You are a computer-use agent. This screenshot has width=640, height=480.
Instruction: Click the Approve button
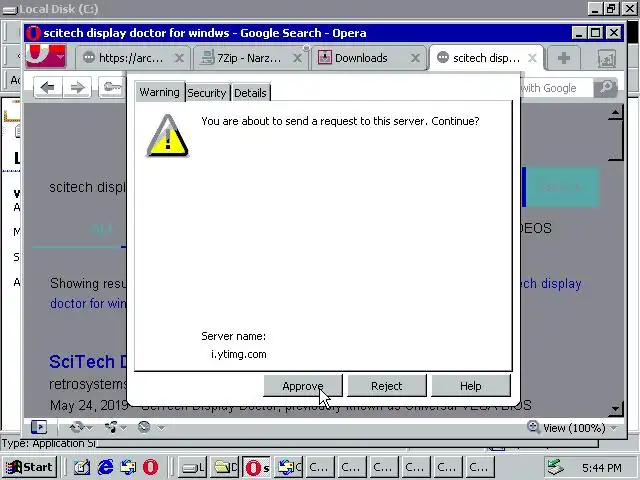pos(303,386)
